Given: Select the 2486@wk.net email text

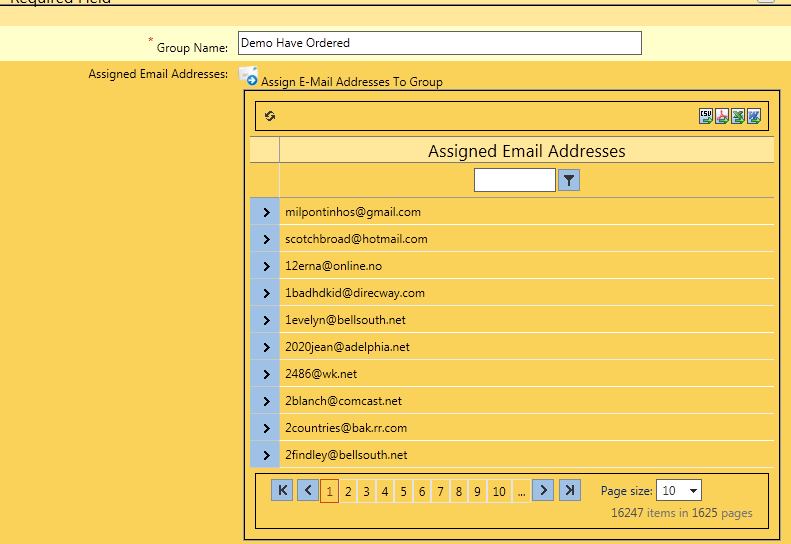Looking at the screenshot, I should tap(321, 374).
